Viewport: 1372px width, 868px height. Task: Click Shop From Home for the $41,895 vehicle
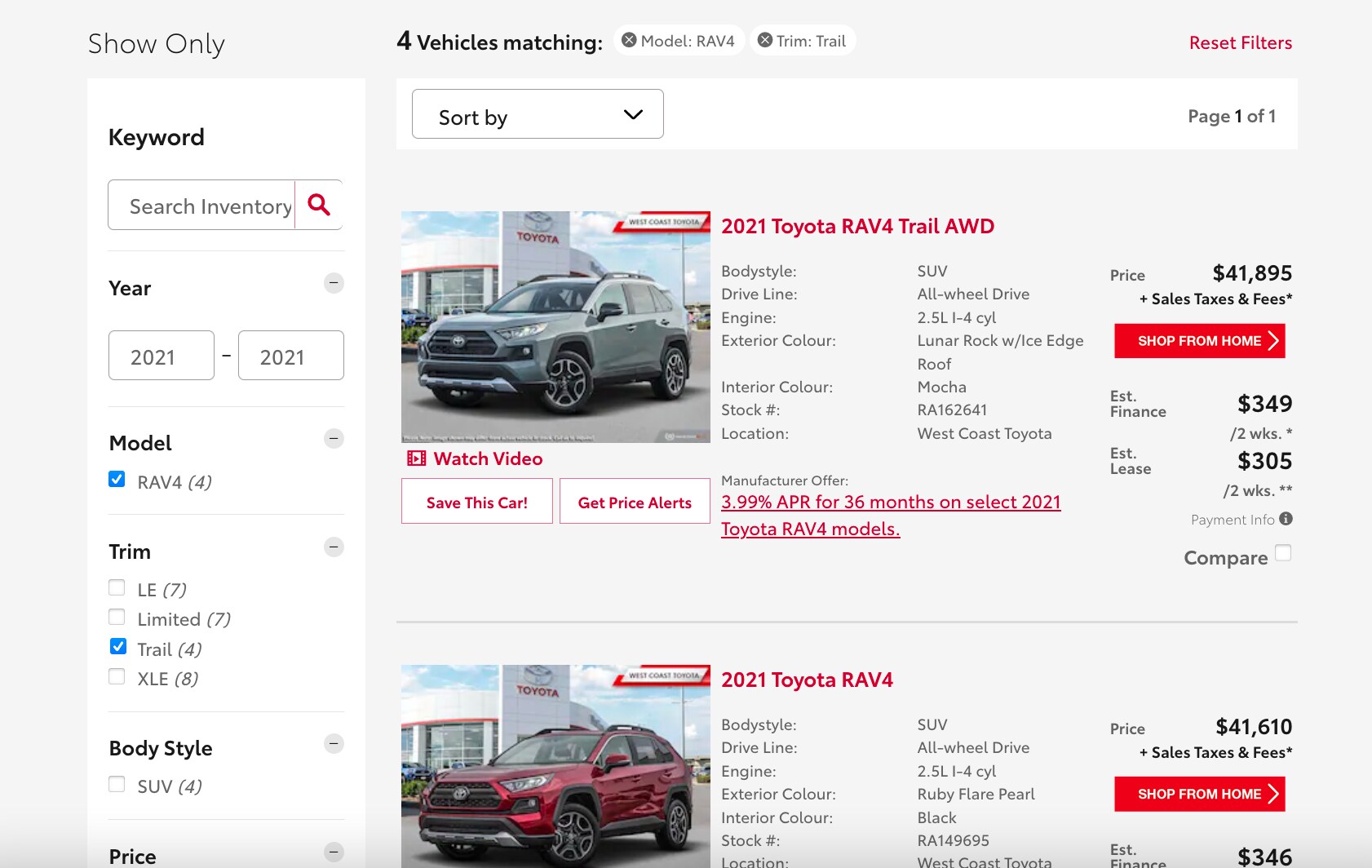[x=1199, y=341]
